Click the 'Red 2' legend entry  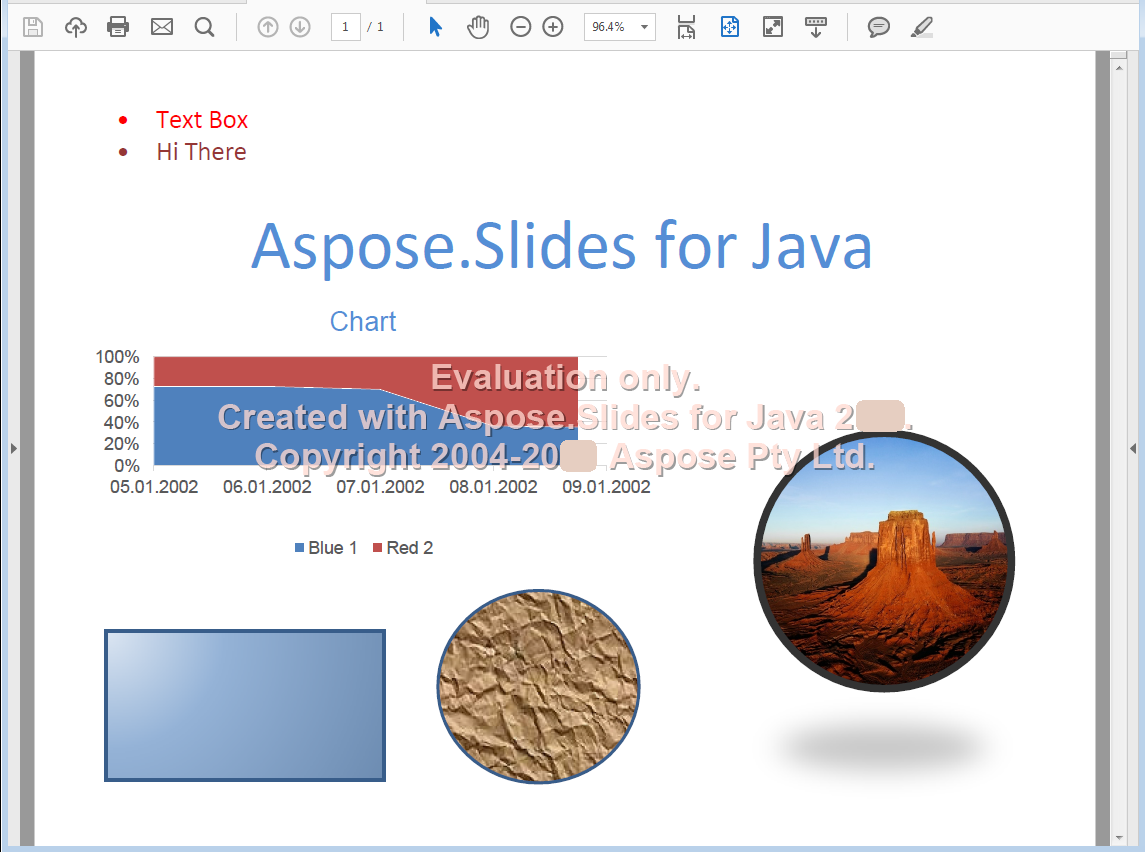click(403, 548)
